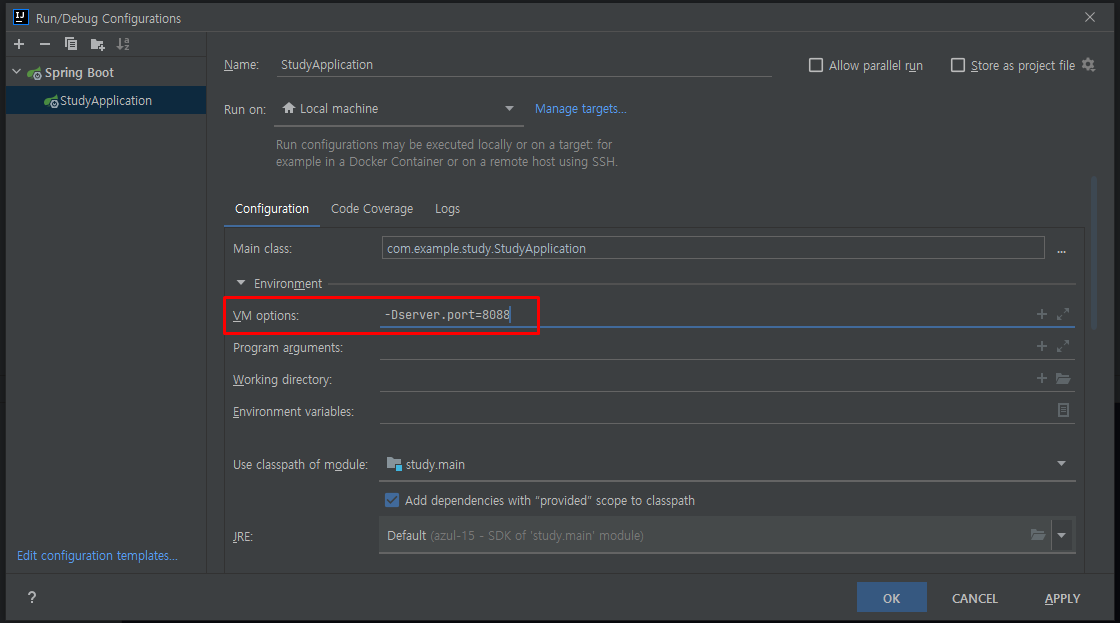Click the Main class input field
This screenshot has width=1120, height=623.
click(x=713, y=248)
